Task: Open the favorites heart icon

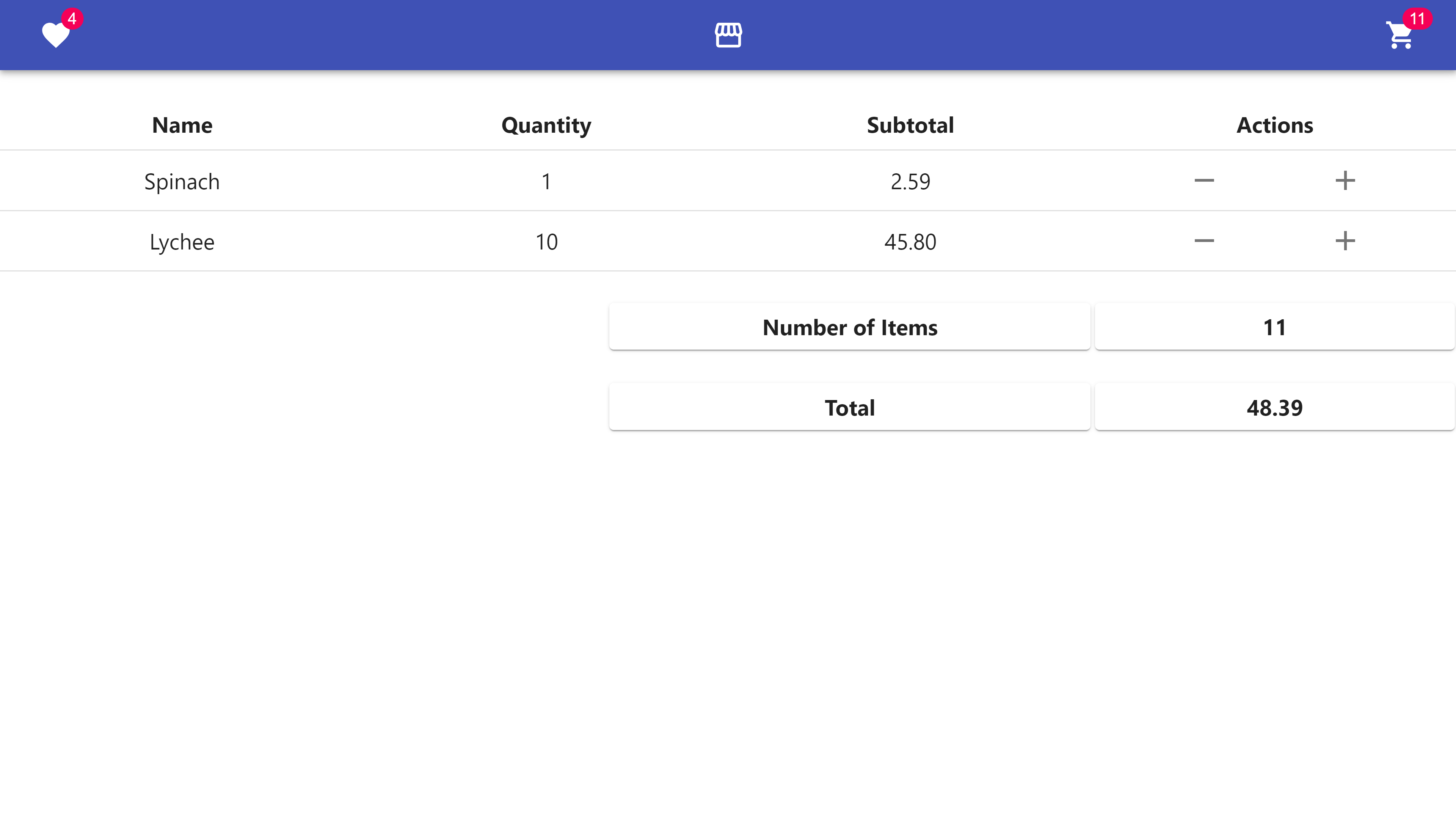Action: tap(55, 35)
